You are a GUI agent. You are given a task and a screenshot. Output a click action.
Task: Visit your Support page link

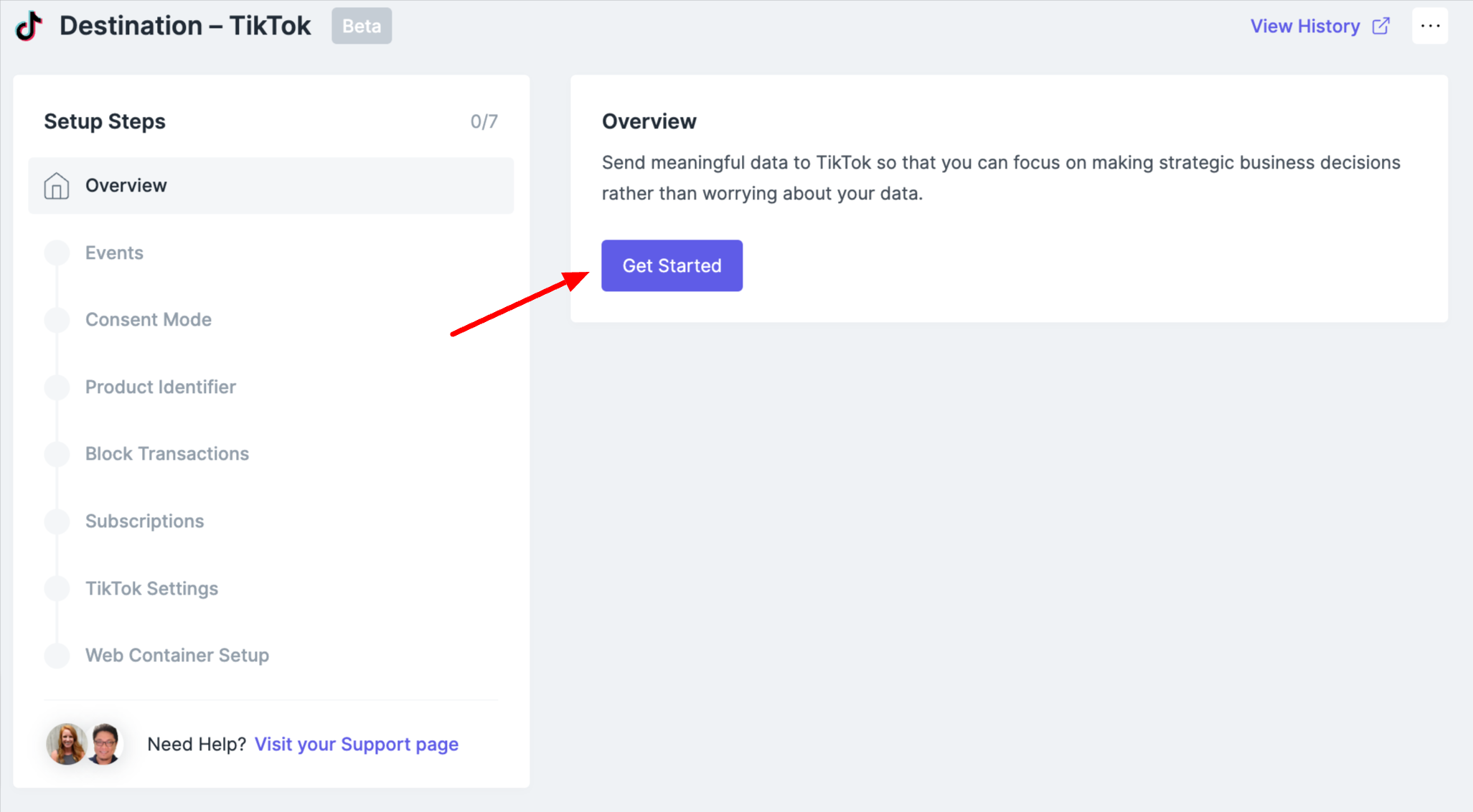pos(357,744)
